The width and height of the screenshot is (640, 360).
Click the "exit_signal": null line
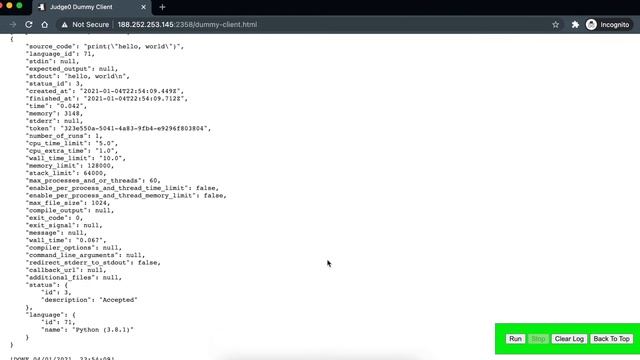pyautogui.click(x=64, y=225)
